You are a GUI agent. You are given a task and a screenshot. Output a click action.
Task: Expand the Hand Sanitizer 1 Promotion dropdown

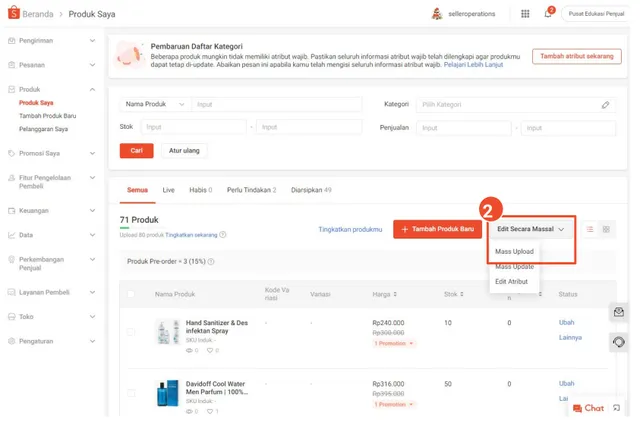[x=394, y=344]
